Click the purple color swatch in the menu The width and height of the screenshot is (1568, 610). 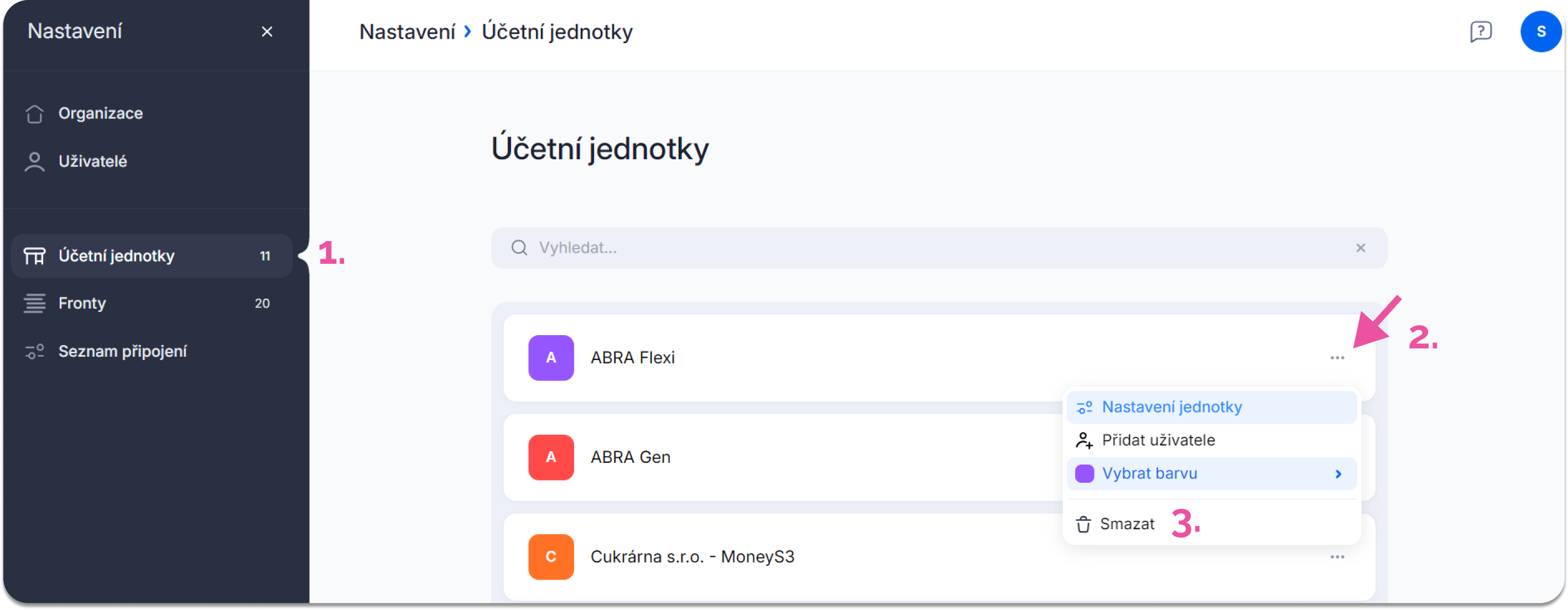(1084, 473)
